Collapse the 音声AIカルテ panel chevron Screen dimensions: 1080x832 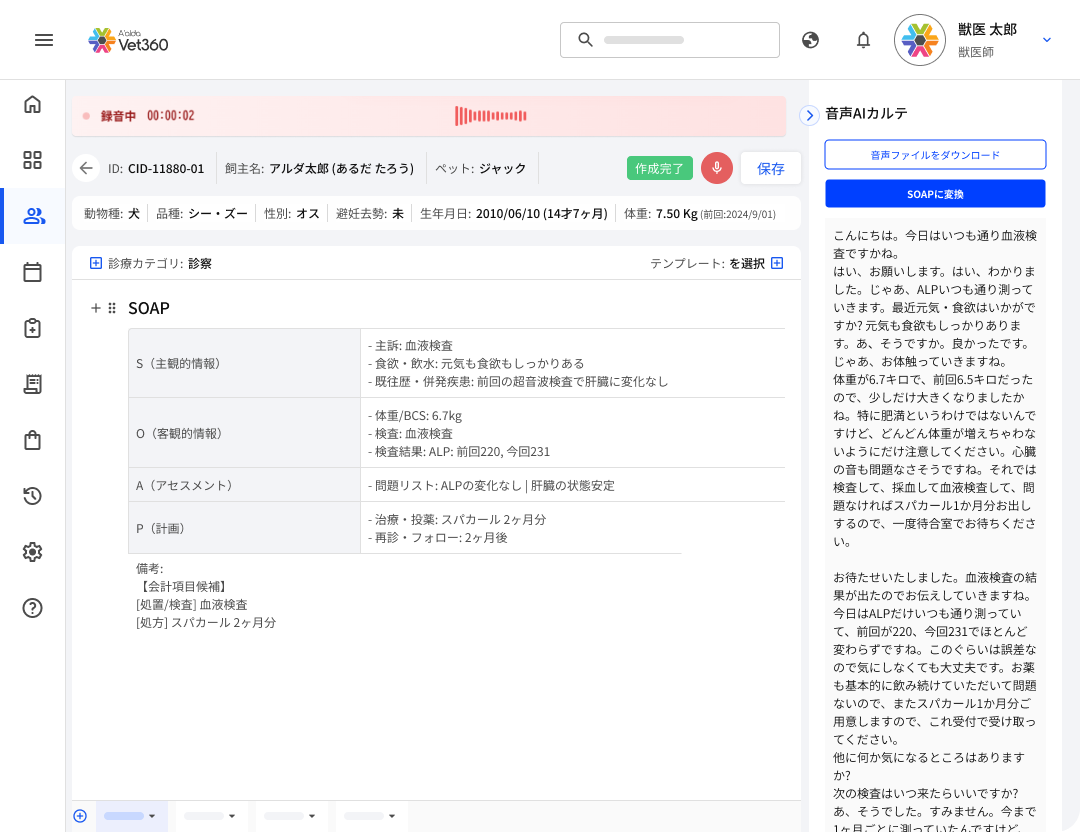click(809, 115)
